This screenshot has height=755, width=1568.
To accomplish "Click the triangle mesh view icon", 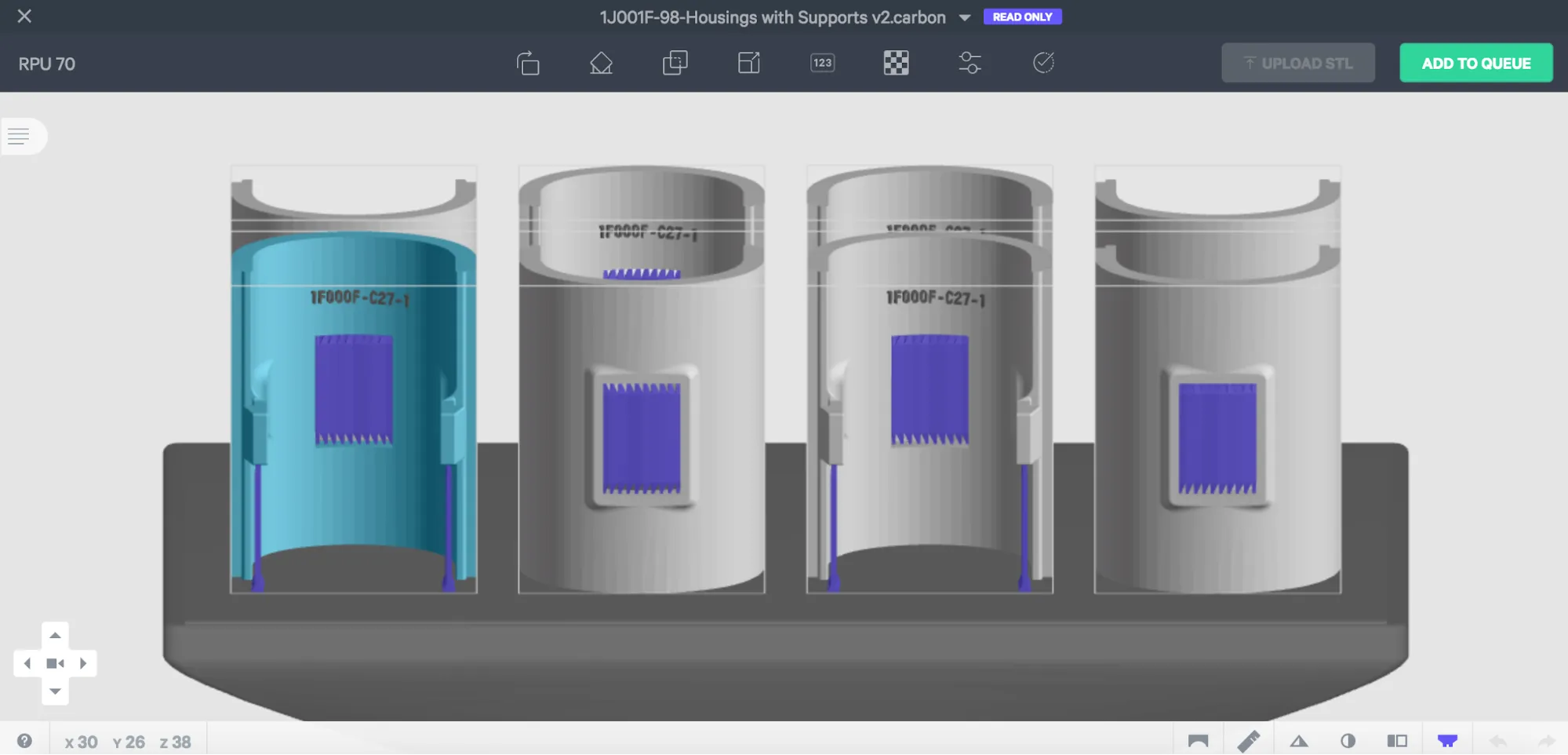I will 1299,741.
